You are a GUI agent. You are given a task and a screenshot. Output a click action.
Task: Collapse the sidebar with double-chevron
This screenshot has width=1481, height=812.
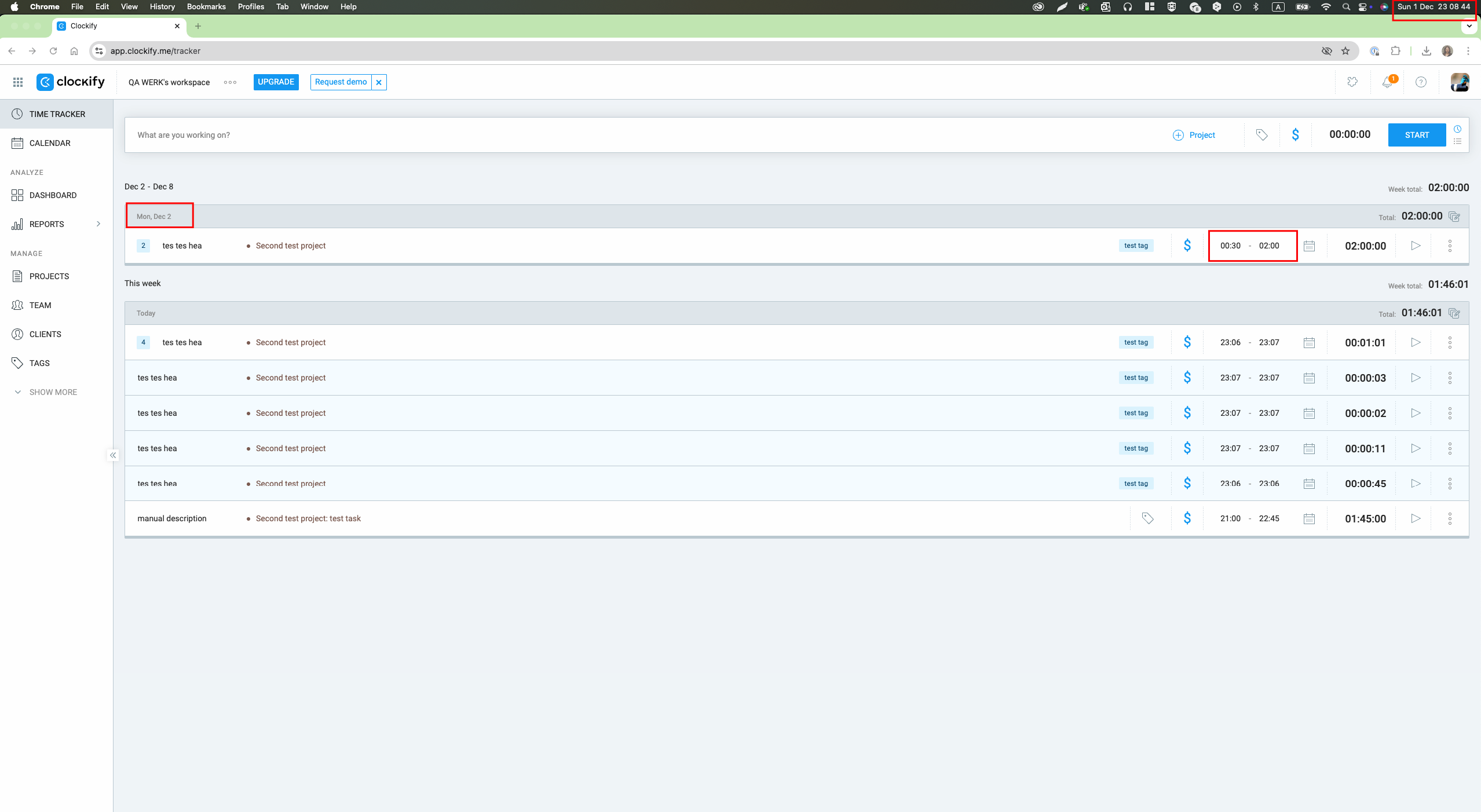113,455
